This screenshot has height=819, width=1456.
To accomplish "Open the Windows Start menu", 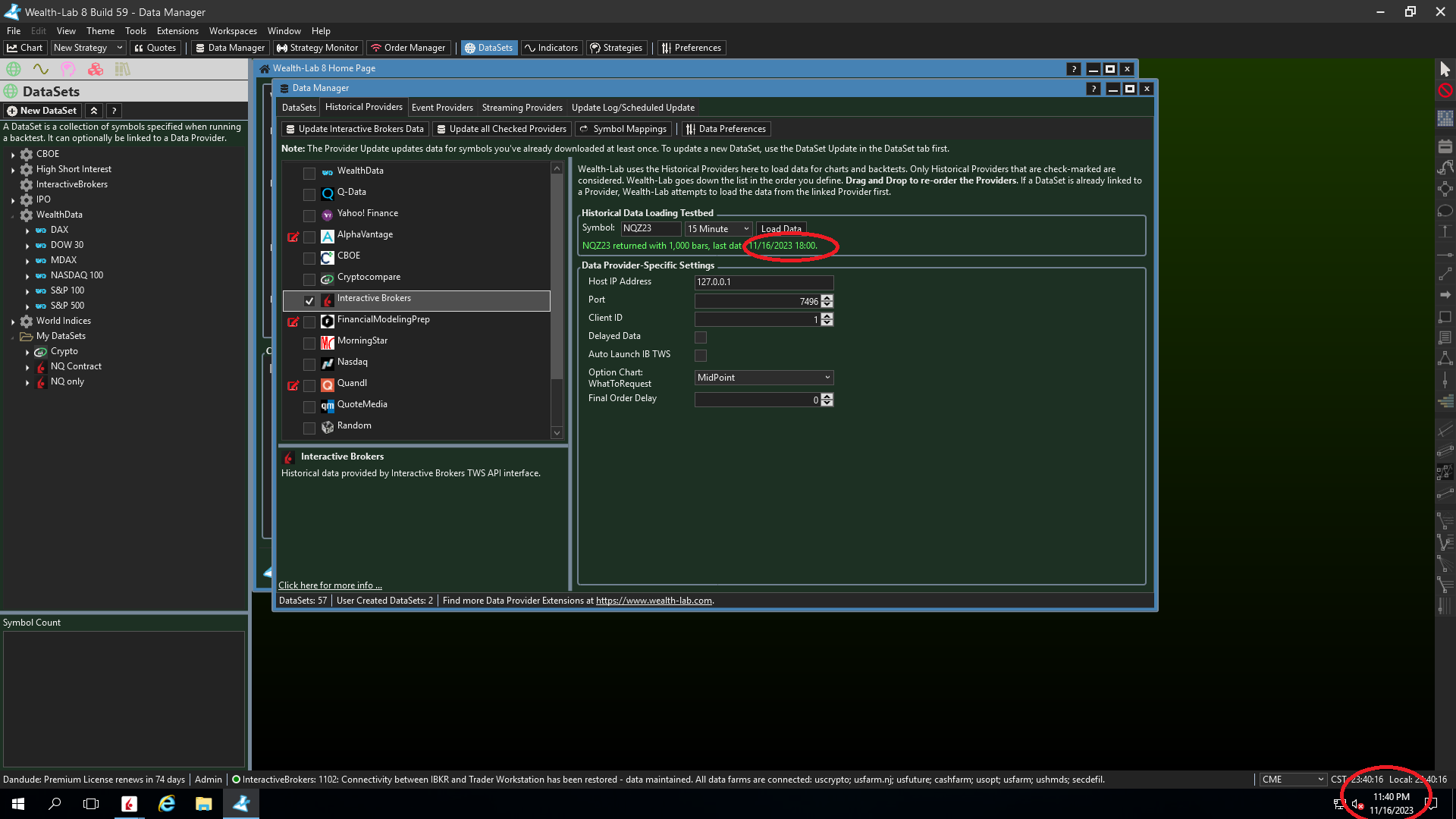I will point(18,804).
